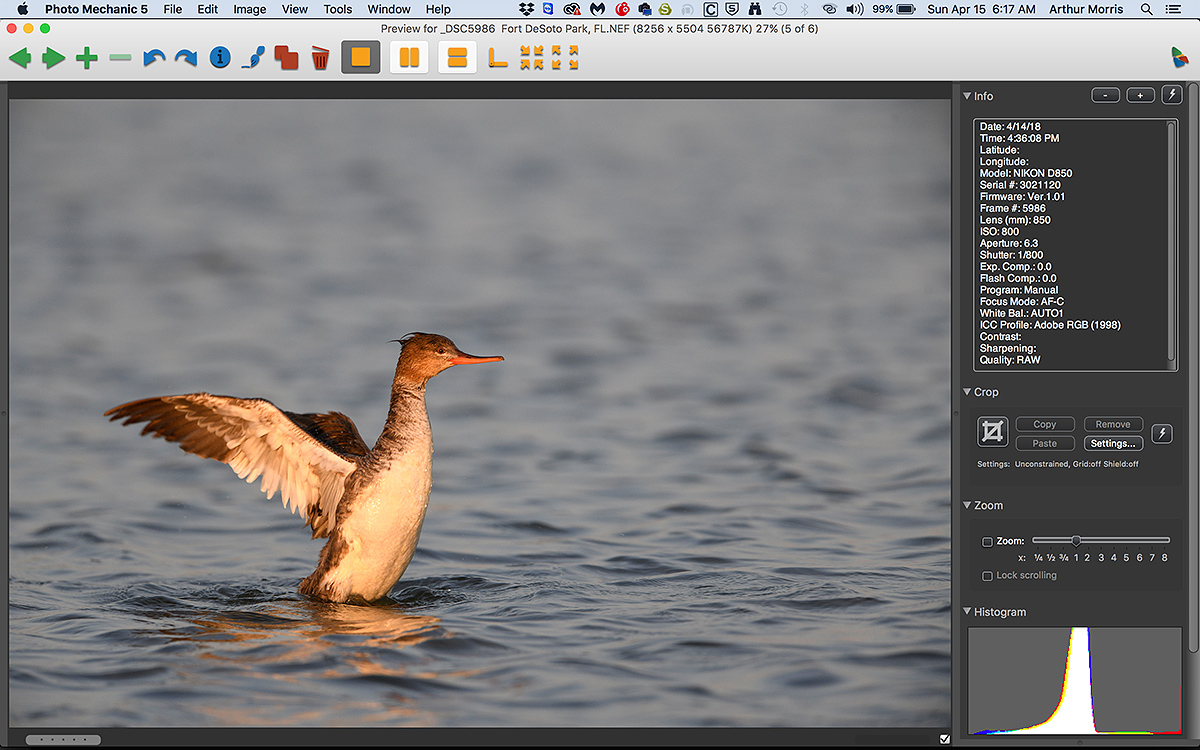Delete the photo with the trash icon
The width and height of the screenshot is (1200, 750).
click(320, 58)
